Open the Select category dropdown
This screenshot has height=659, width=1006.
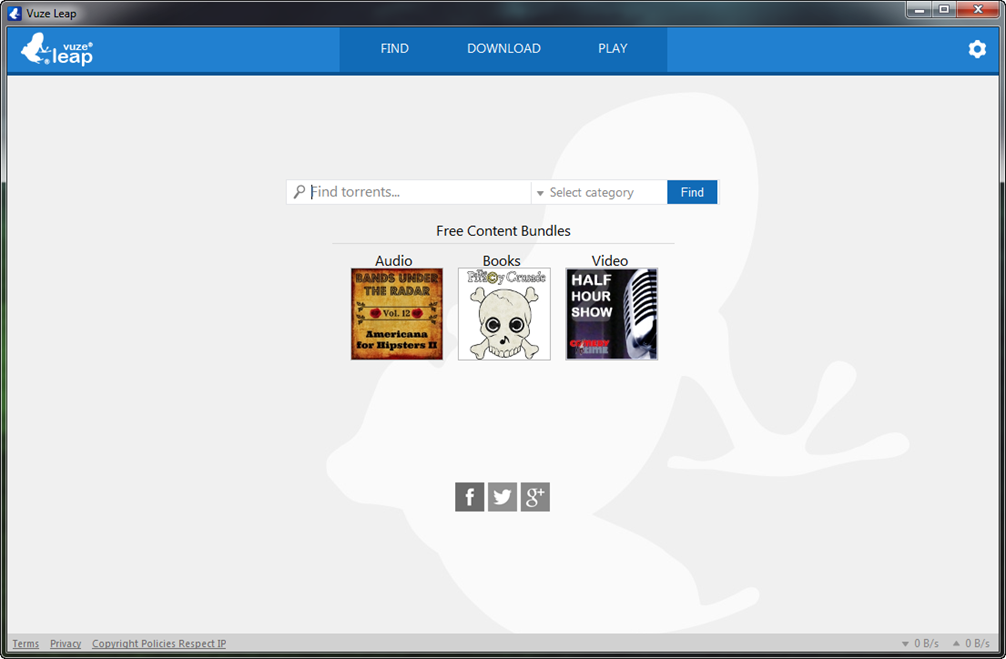coord(599,193)
